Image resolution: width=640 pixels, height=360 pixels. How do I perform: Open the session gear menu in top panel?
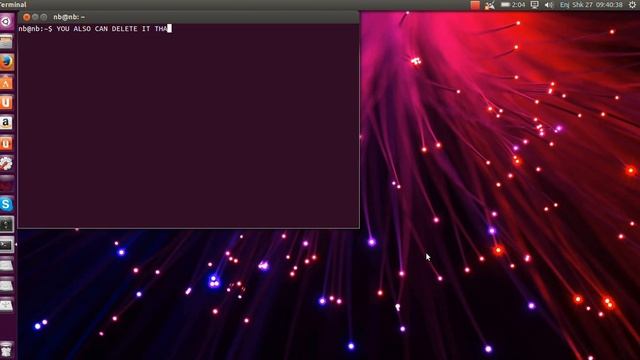coord(632,4)
